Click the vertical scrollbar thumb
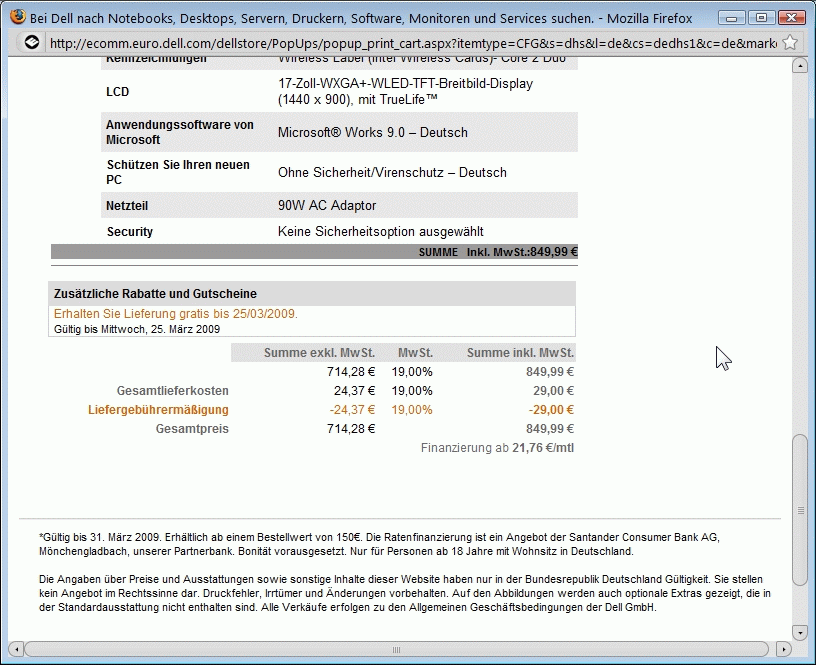The height and width of the screenshot is (665, 816). (x=800, y=510)
